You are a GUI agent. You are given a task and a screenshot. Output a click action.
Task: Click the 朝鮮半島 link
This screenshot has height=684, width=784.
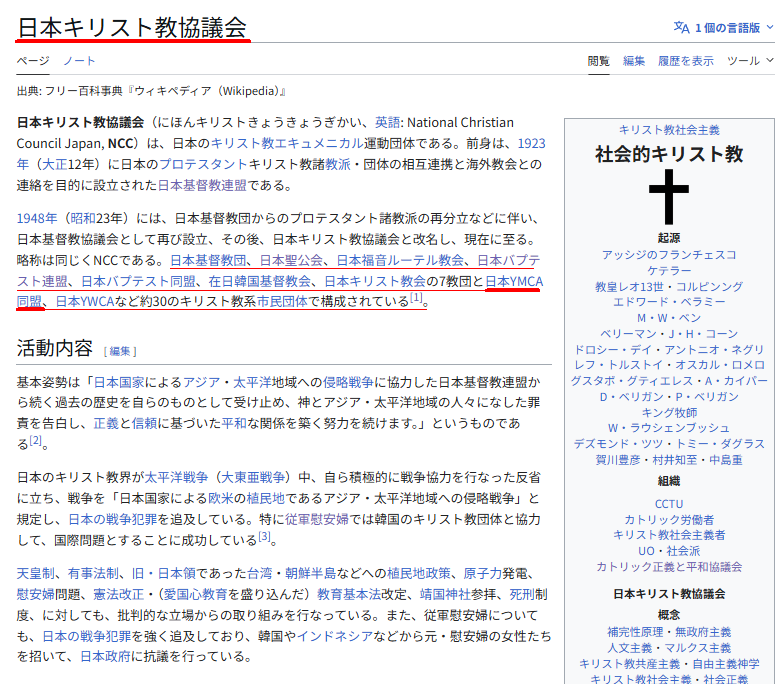click(x=310, y=574)
